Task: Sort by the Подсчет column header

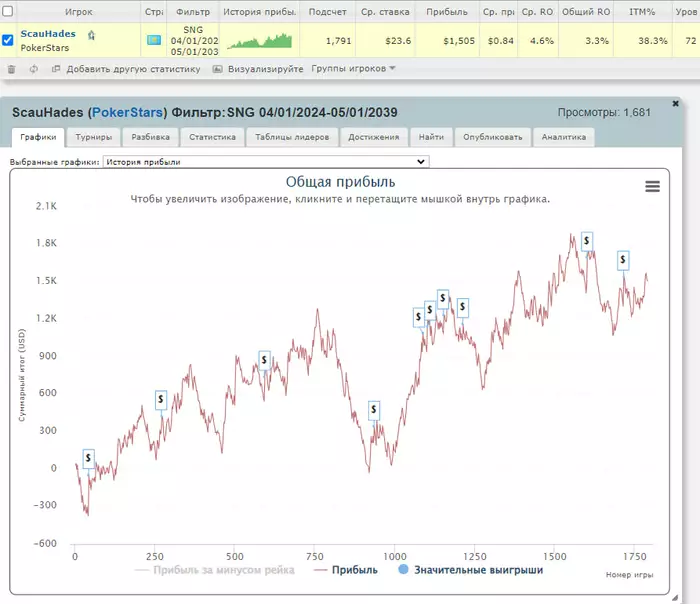Action: coord(327,12)
